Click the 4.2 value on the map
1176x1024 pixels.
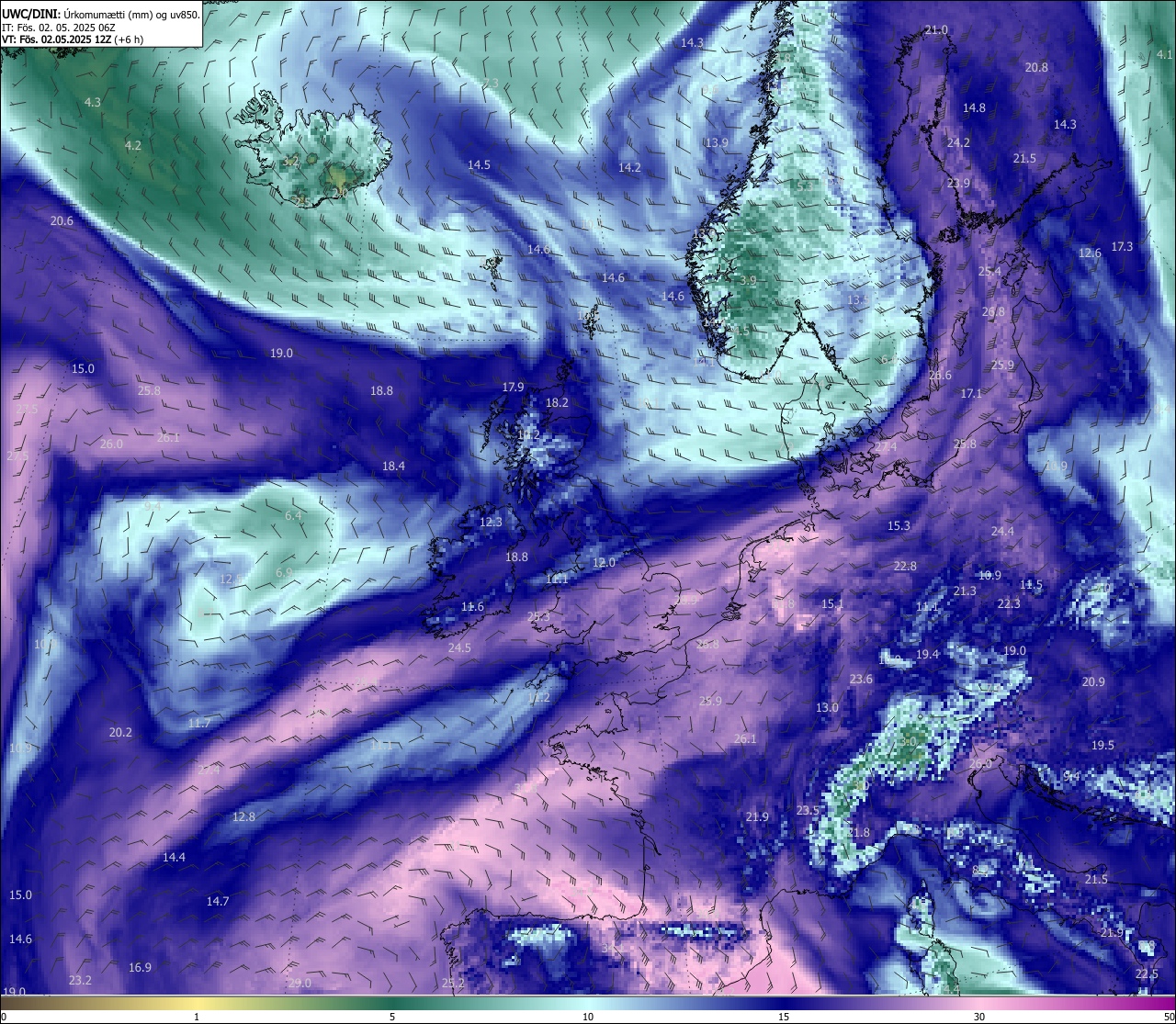[x=133, y=145]
